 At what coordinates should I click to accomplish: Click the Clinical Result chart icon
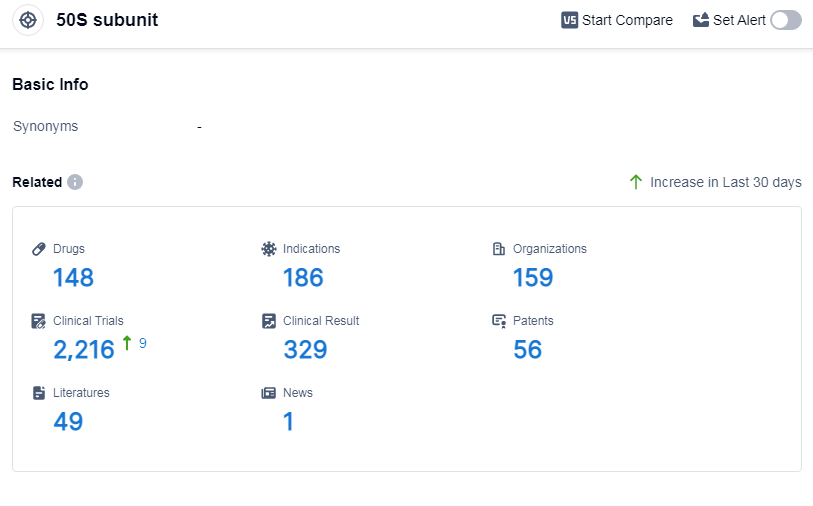pyautogui.click(x=269, y=321)
